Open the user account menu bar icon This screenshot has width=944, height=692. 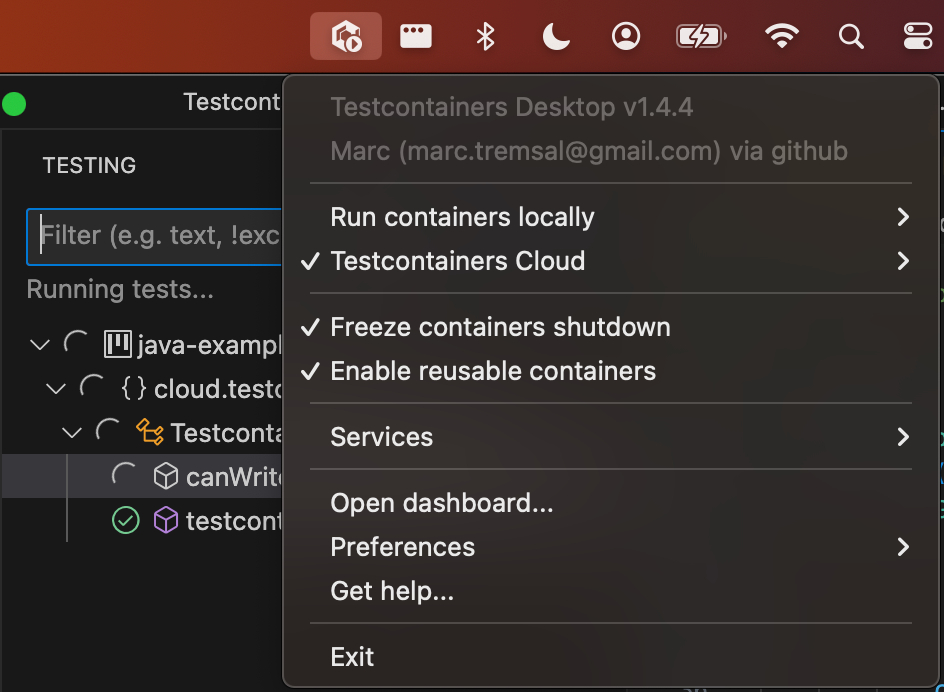[626, 36]
